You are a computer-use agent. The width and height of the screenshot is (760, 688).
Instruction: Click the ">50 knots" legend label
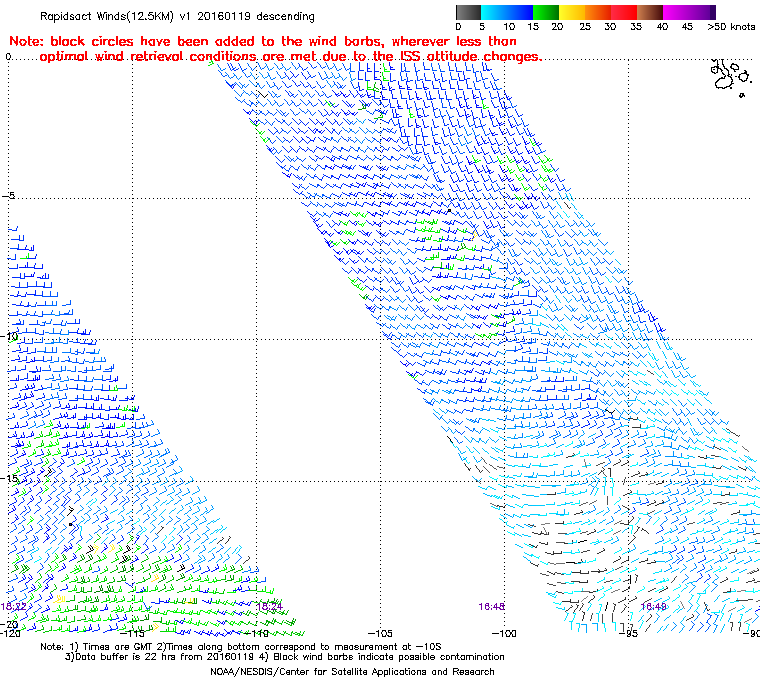(731, 27)
